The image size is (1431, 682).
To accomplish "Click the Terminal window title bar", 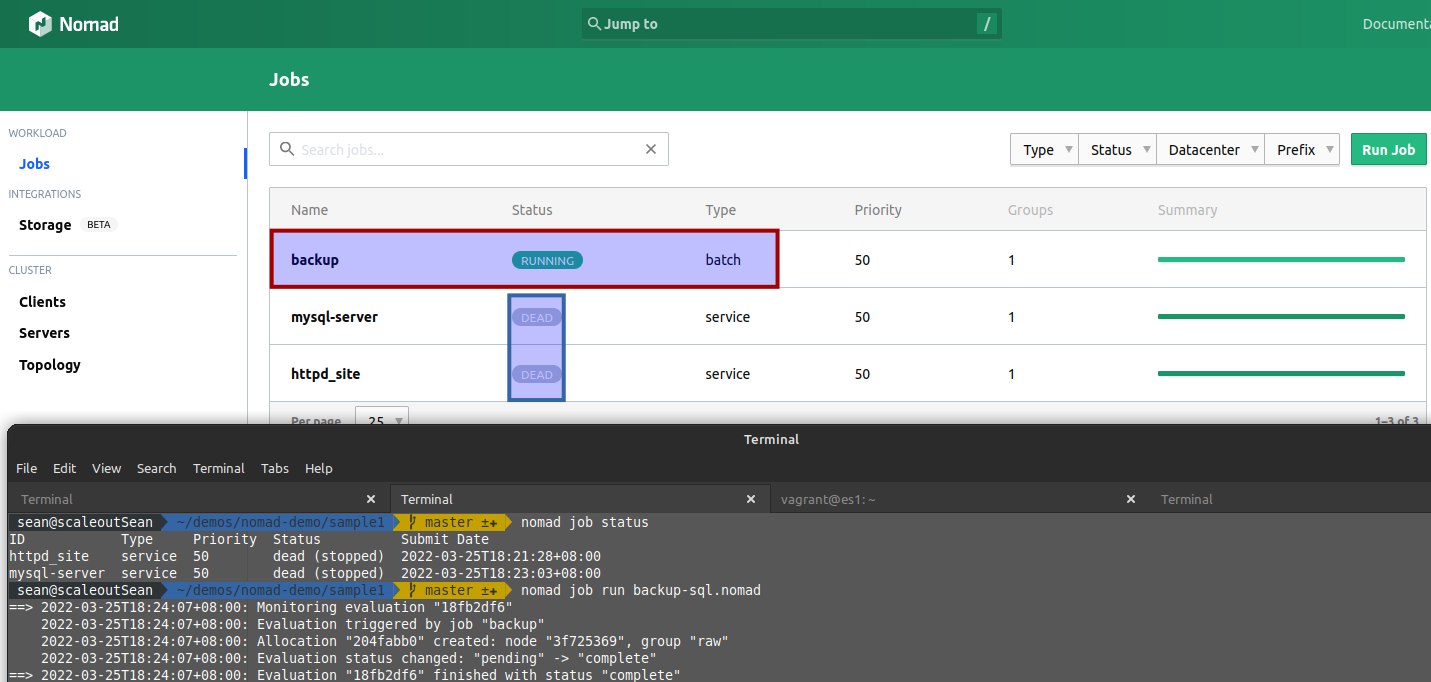I will pos(771,439).
